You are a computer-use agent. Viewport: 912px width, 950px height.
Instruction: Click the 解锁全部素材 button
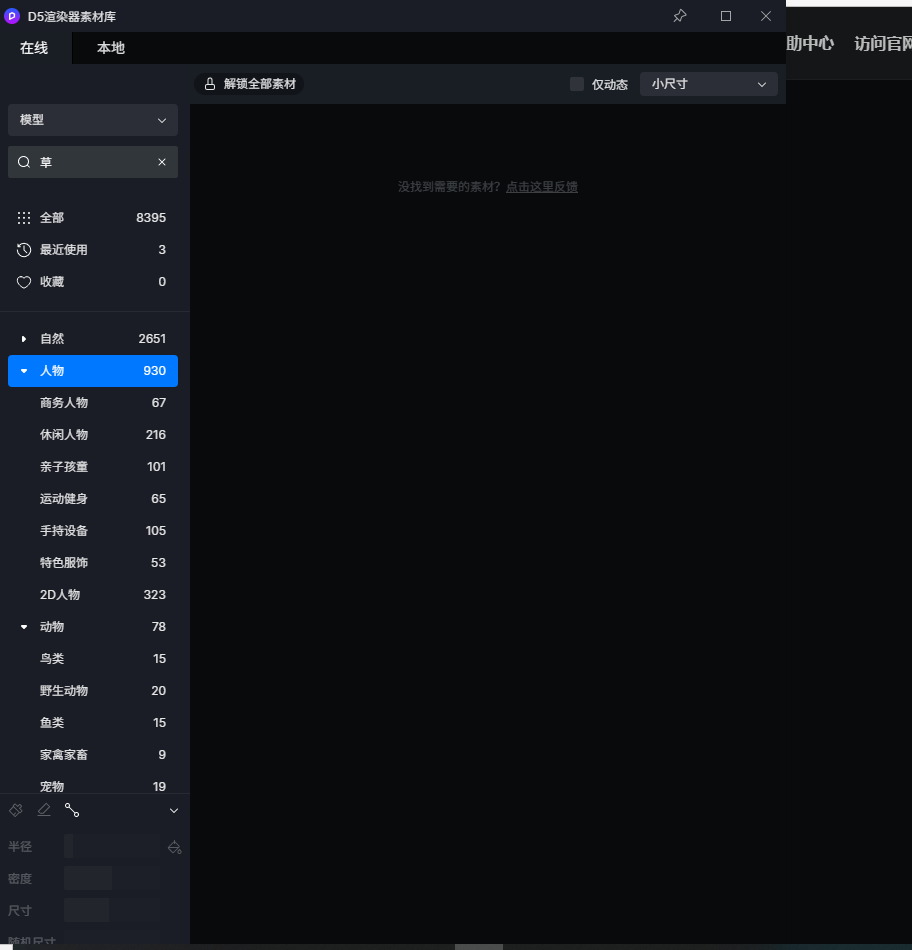[250, 84]
